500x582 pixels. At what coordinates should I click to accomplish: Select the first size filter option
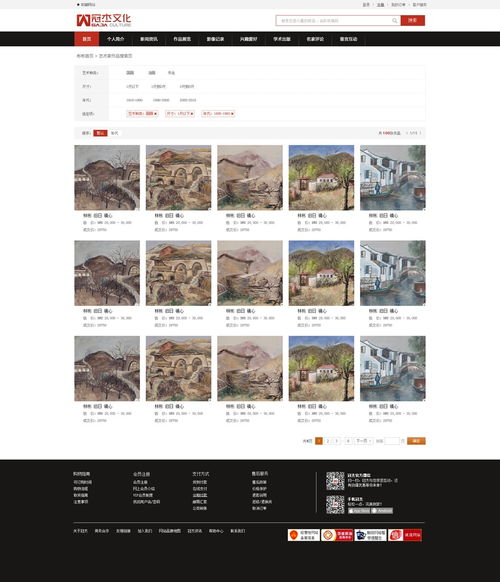point(132,86)
